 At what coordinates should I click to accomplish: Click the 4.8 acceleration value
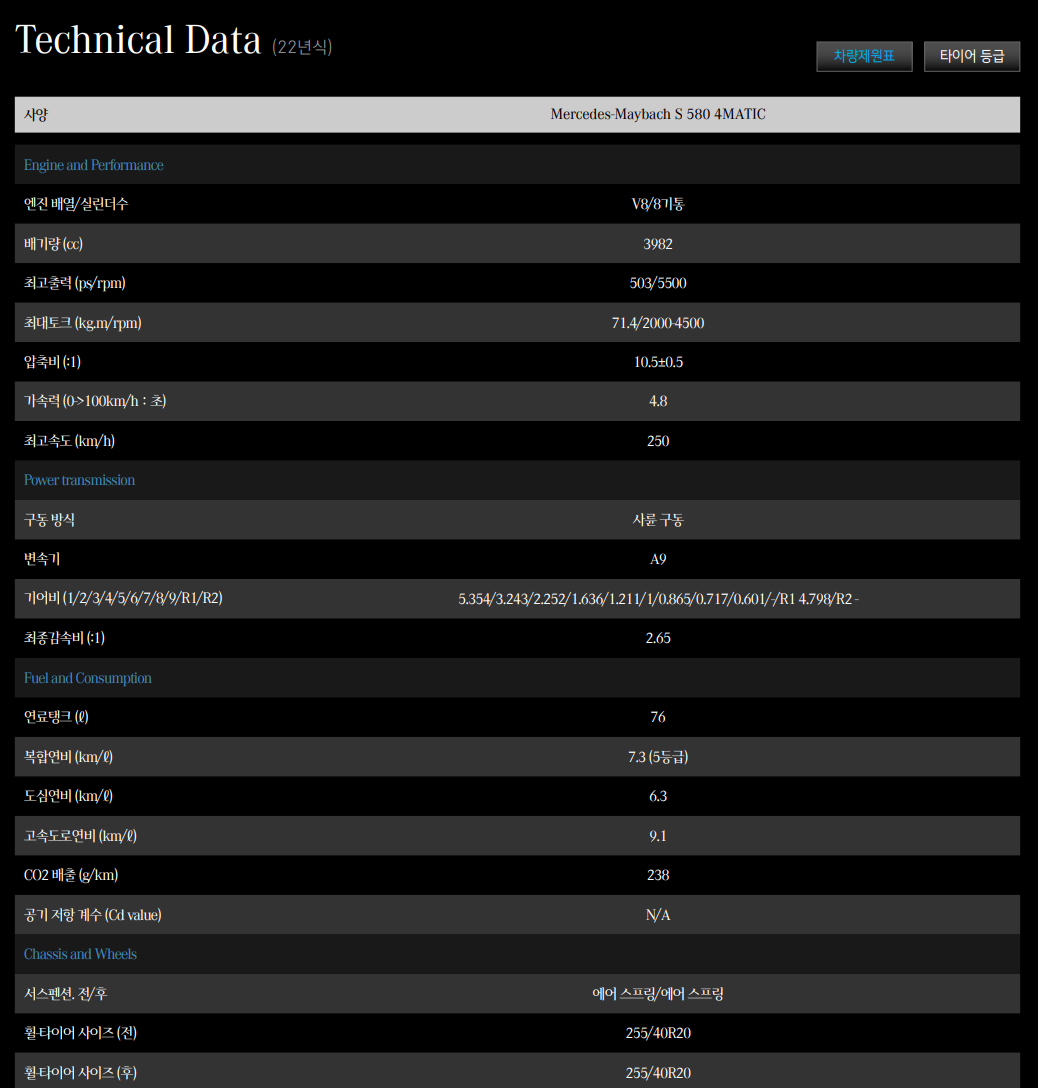pyautogui.click(x=658, y=401)
